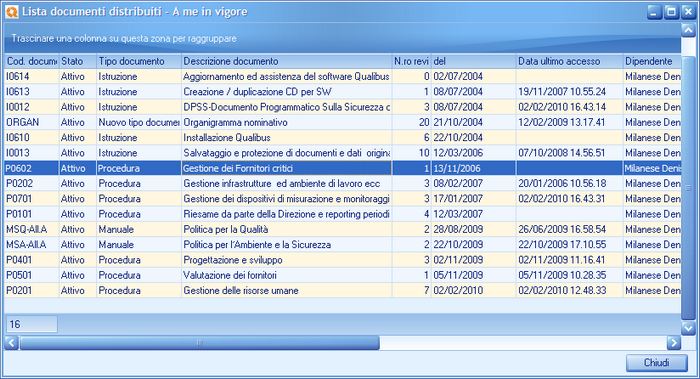700x379 pixels.
Task: Click the Qualibus app icon in title bar
Action: pyautogui.click(x=12, y=12)
